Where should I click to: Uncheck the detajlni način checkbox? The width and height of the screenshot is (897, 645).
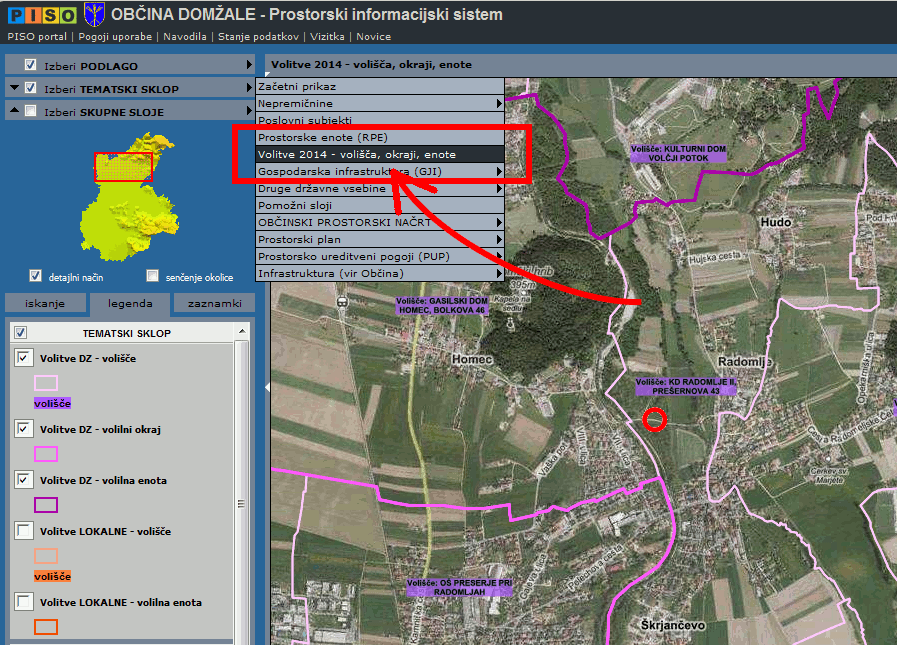(x=36, y=276)
